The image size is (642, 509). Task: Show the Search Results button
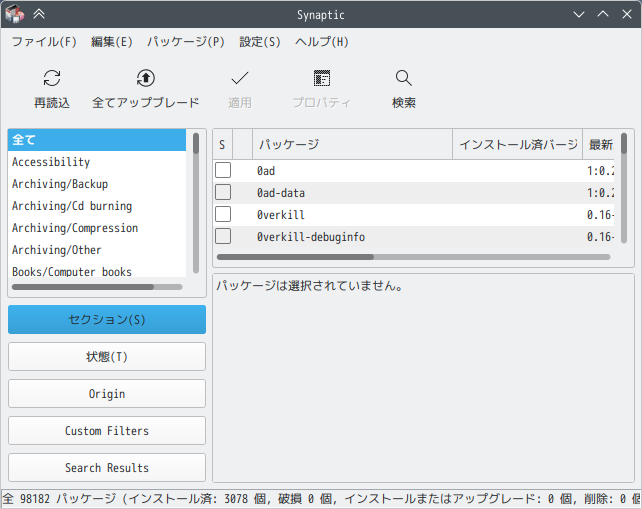click(107, 467)
